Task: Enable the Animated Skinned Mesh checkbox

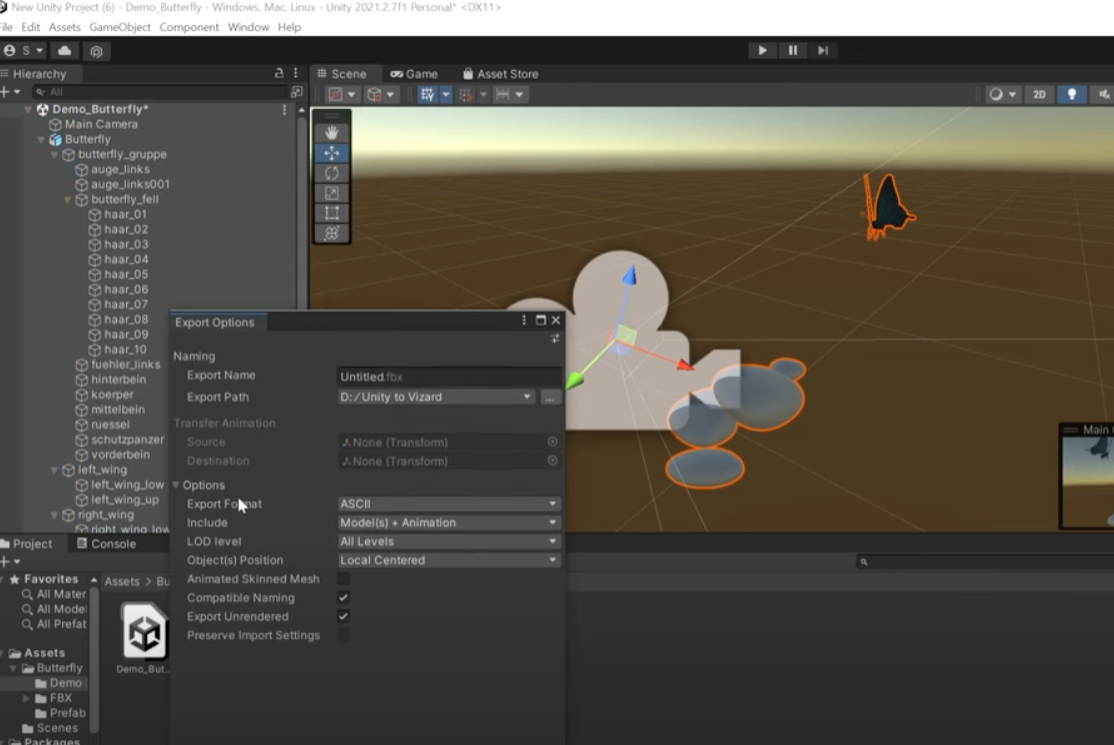Action: tap(344, 579)
